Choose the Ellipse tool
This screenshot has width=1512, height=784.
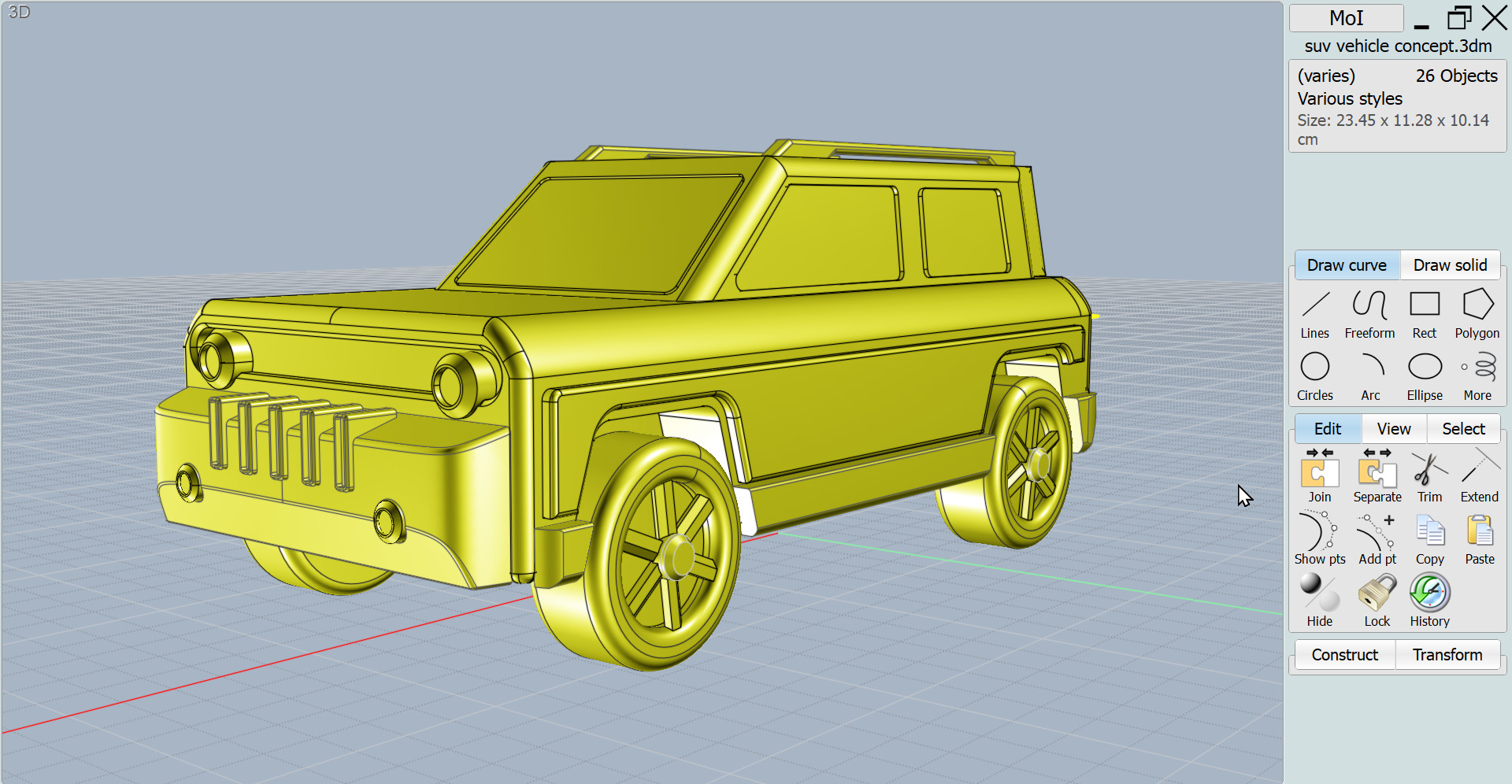1425,376
